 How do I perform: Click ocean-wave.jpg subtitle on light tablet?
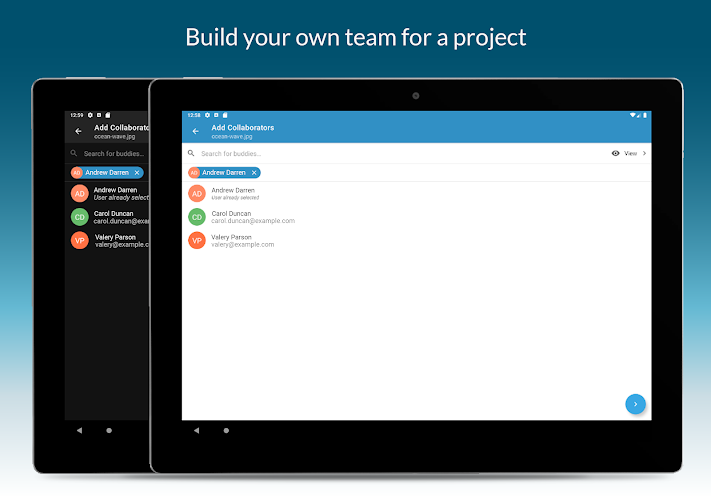coord(232,136)
